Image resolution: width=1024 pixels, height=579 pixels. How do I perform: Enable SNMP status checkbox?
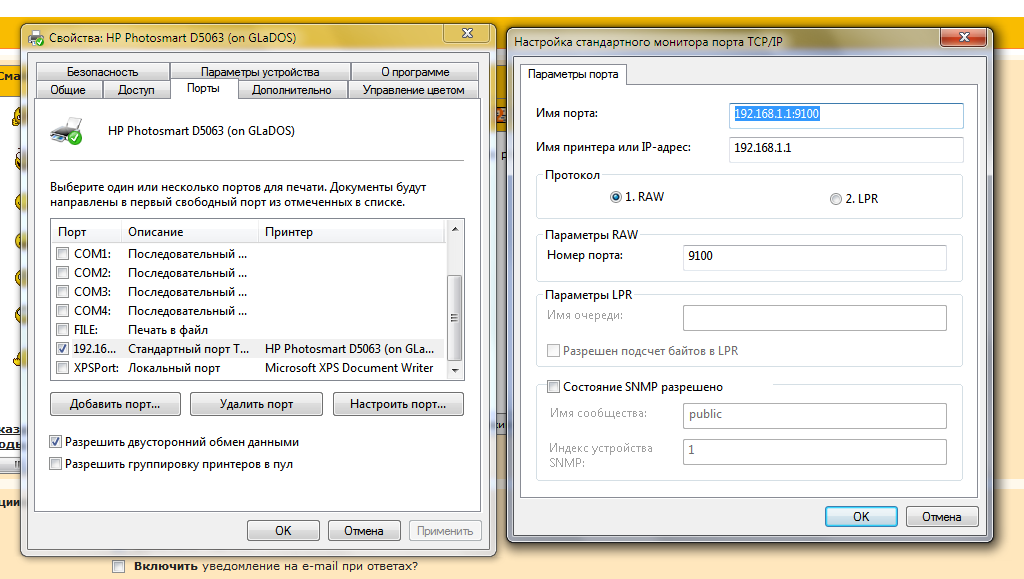[x=553, y=386]
